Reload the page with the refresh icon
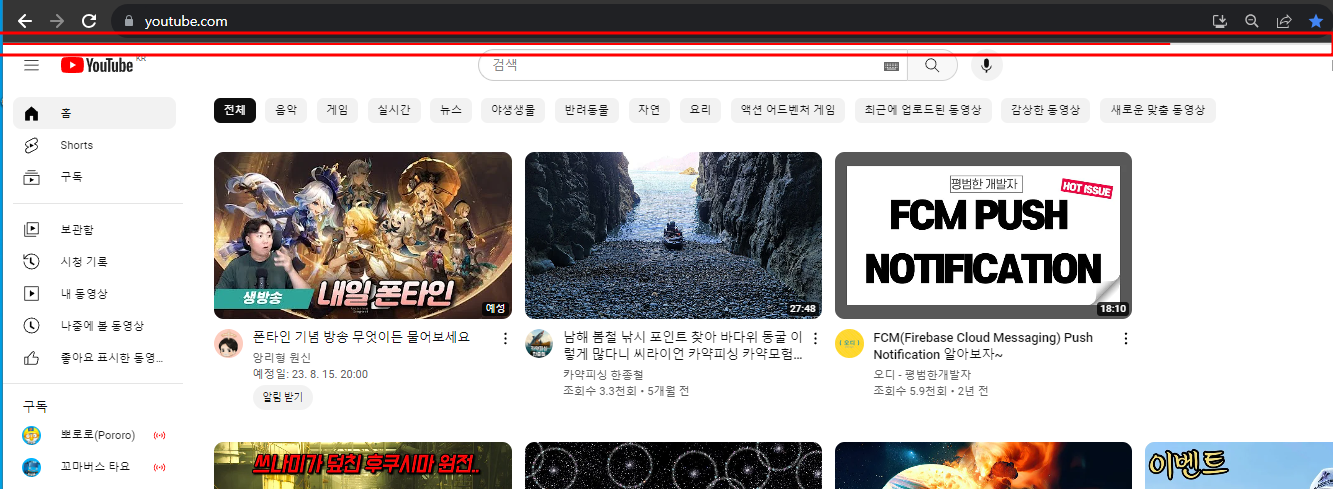This screenshot has width=1333, height=489. coord(89,21)
